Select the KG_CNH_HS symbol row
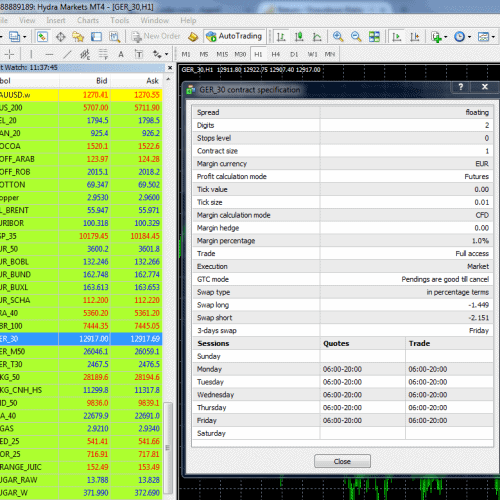Image resolution: width=500 pixels, height=500 pixels. [x=81, y=390]
